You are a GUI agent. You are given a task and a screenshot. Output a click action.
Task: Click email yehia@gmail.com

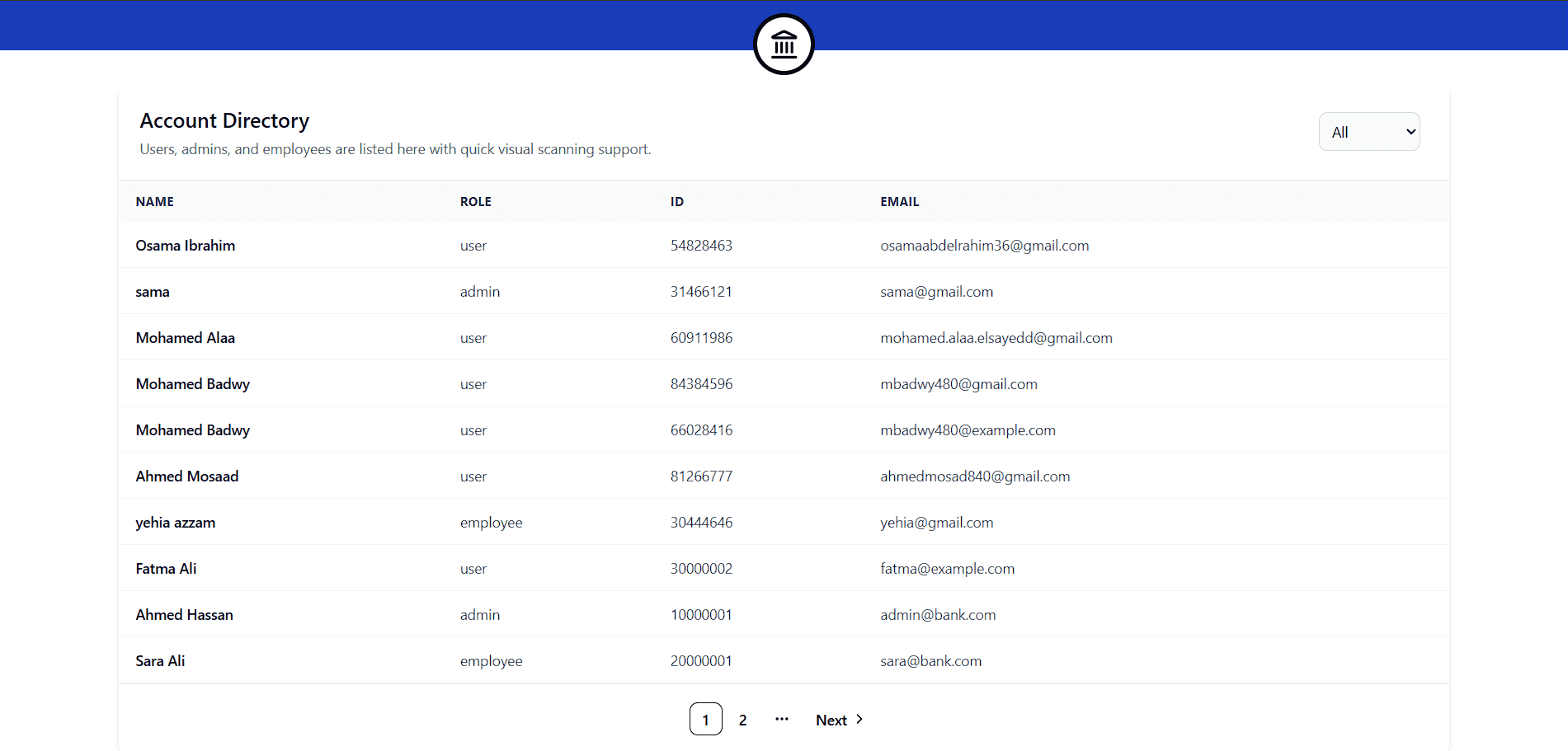tap(937, 523)
